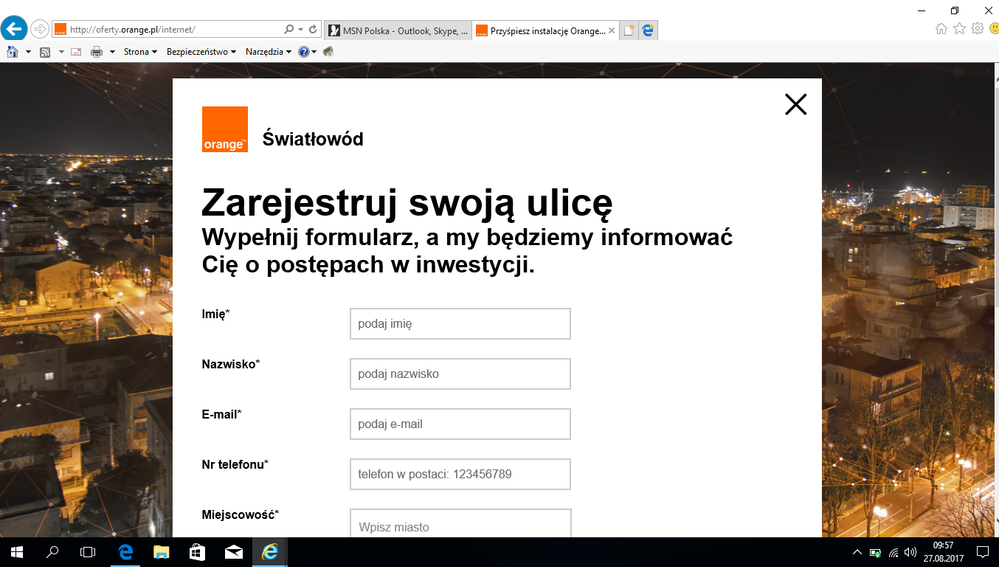Open Microsoft Edge from the tab bar icon
Image resolution: width=999 pixels, height=567 pixels.
(x=648, y=31)
